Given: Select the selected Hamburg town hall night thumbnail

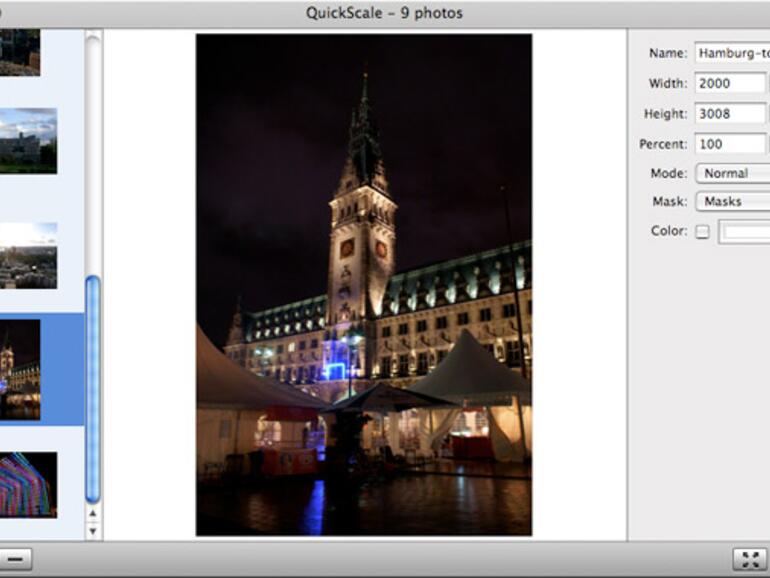Looking at the screenshot, I should (21, 369).
